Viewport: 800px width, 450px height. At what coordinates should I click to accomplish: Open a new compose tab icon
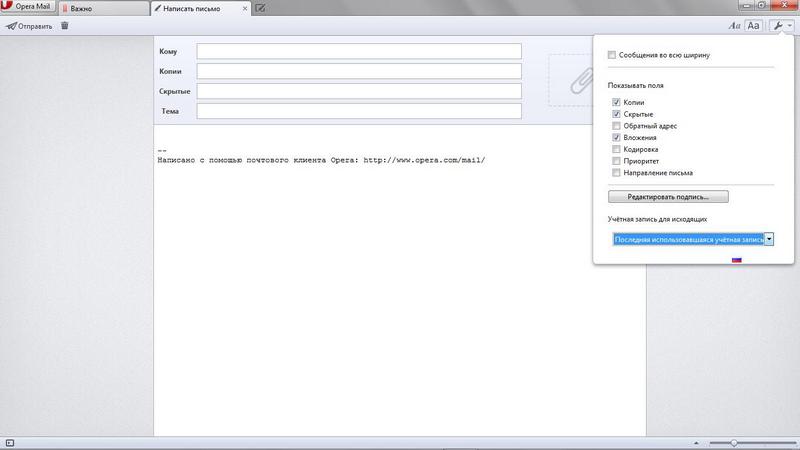coord(260,8)
